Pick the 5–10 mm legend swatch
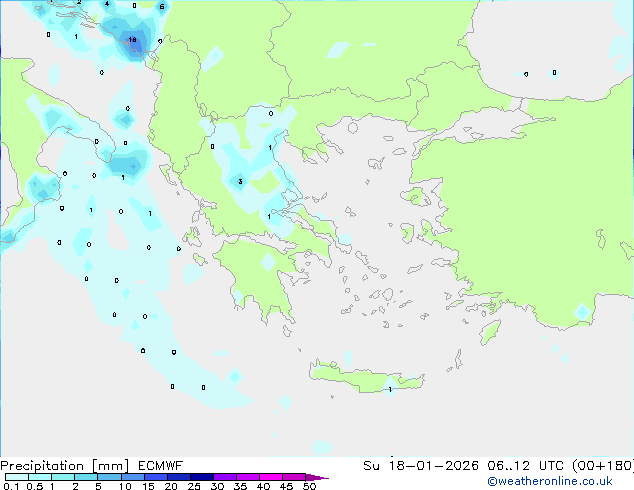 [109, 477]
